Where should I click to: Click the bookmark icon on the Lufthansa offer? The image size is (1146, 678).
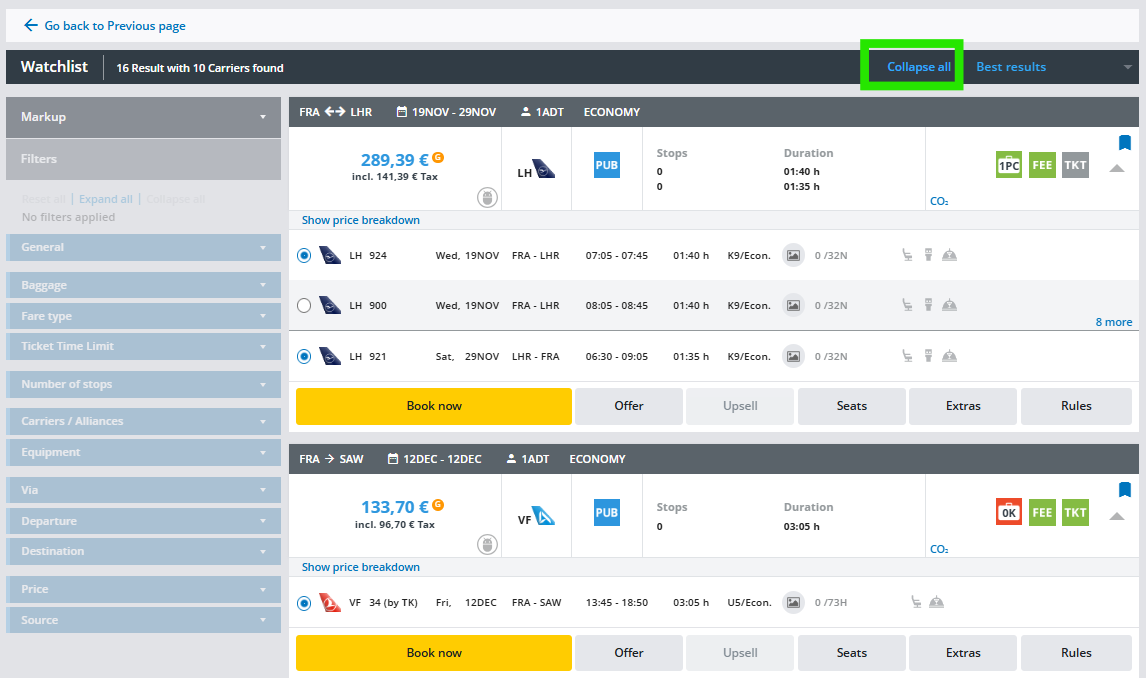point(1124,143)
